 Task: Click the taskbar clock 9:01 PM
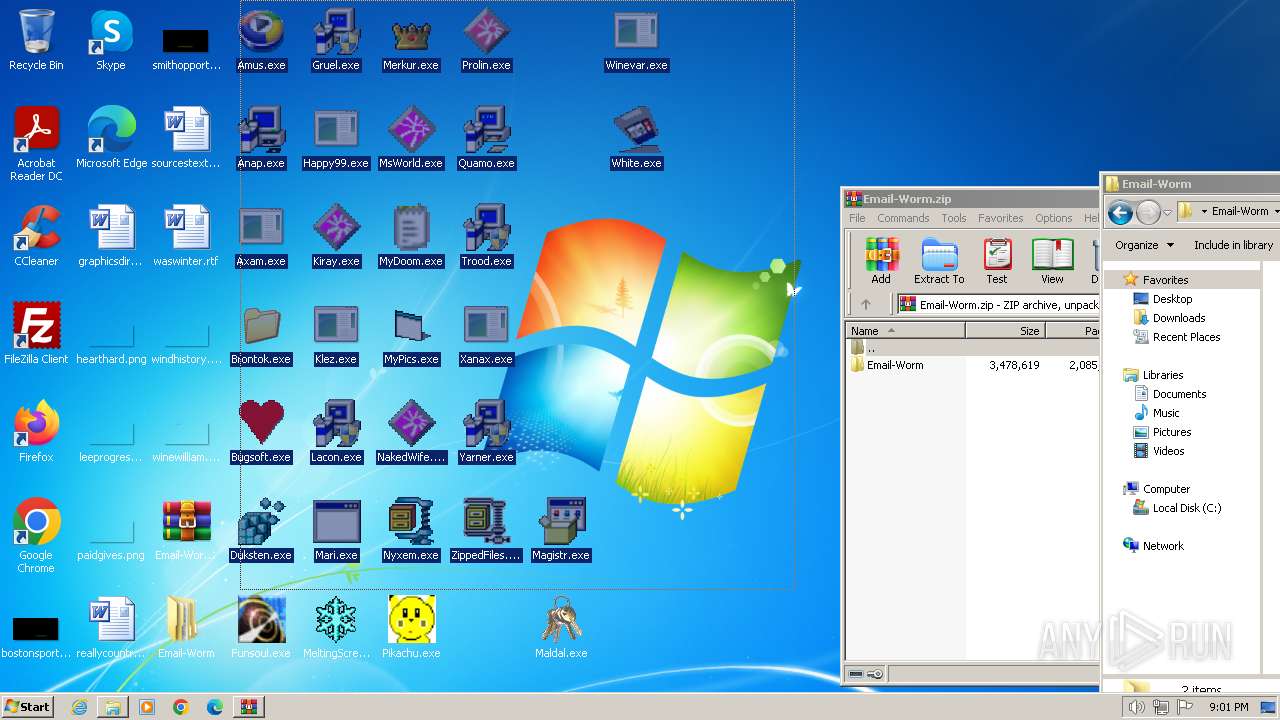point(1228,707)
